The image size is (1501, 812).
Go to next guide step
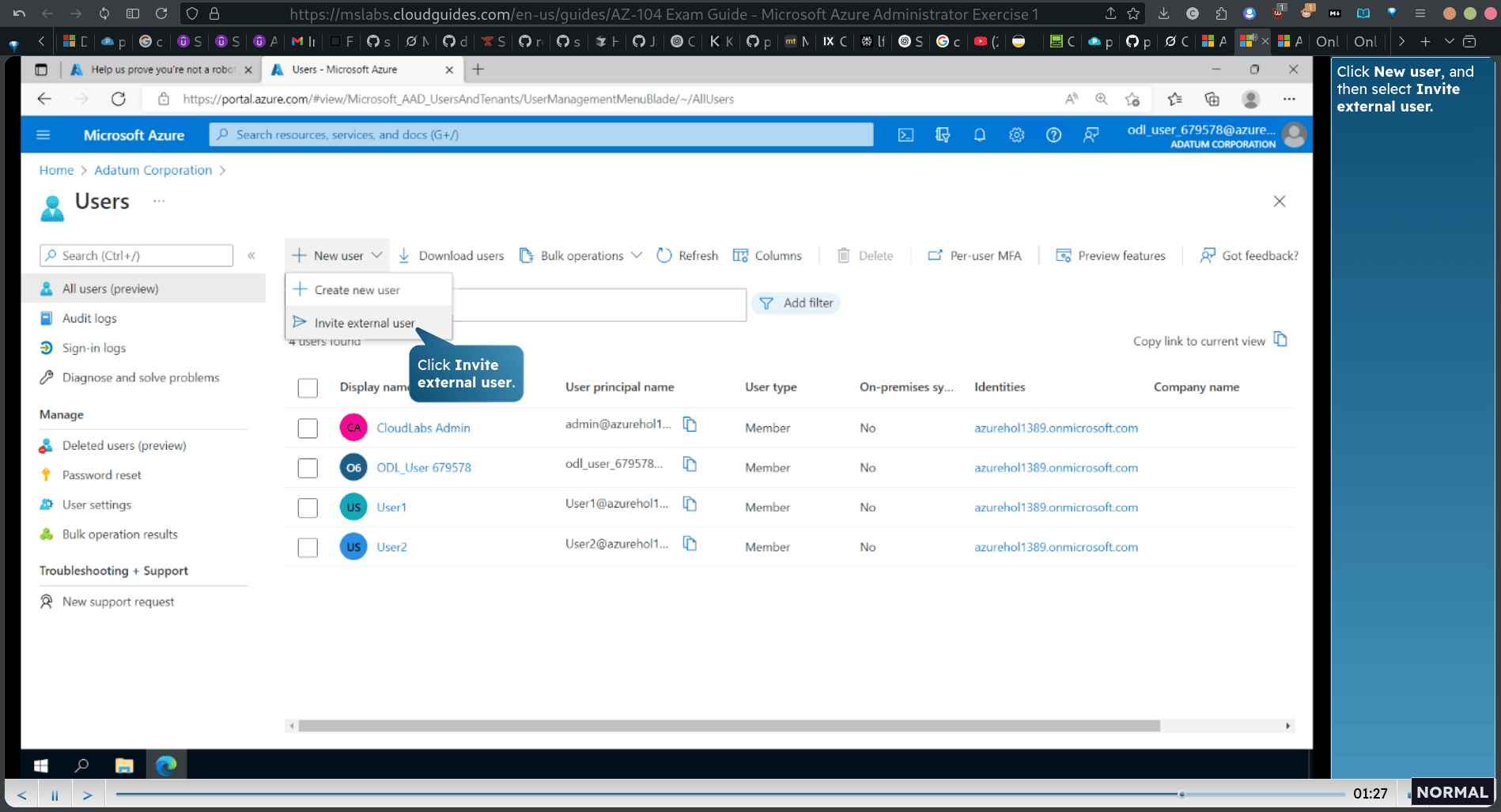pyautogui.click(x=88, y=795)
